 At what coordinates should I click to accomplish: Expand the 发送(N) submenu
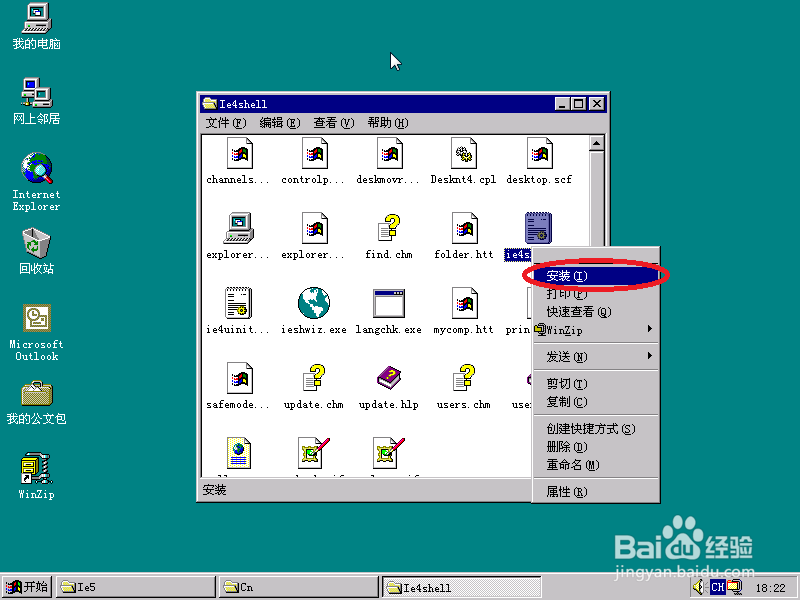(595, 356)
